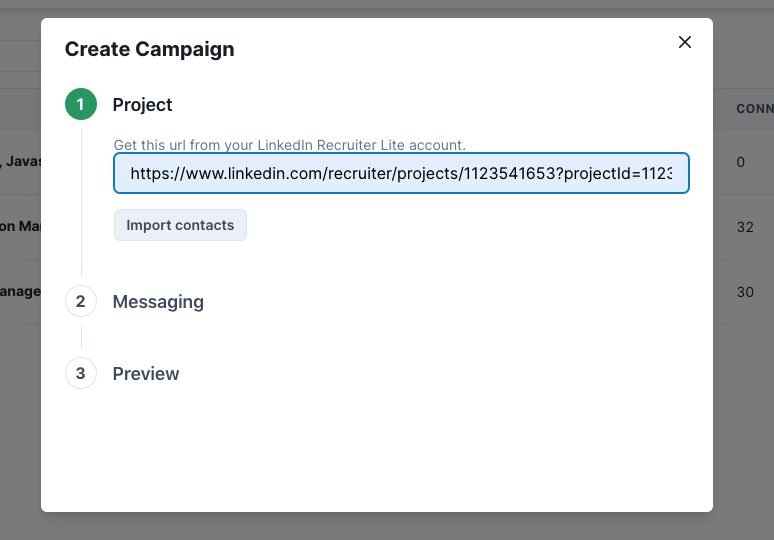Focus the LinkedIn project URL field
The width and height of the screenshot is (774, 540).
(x=401, y=173)
